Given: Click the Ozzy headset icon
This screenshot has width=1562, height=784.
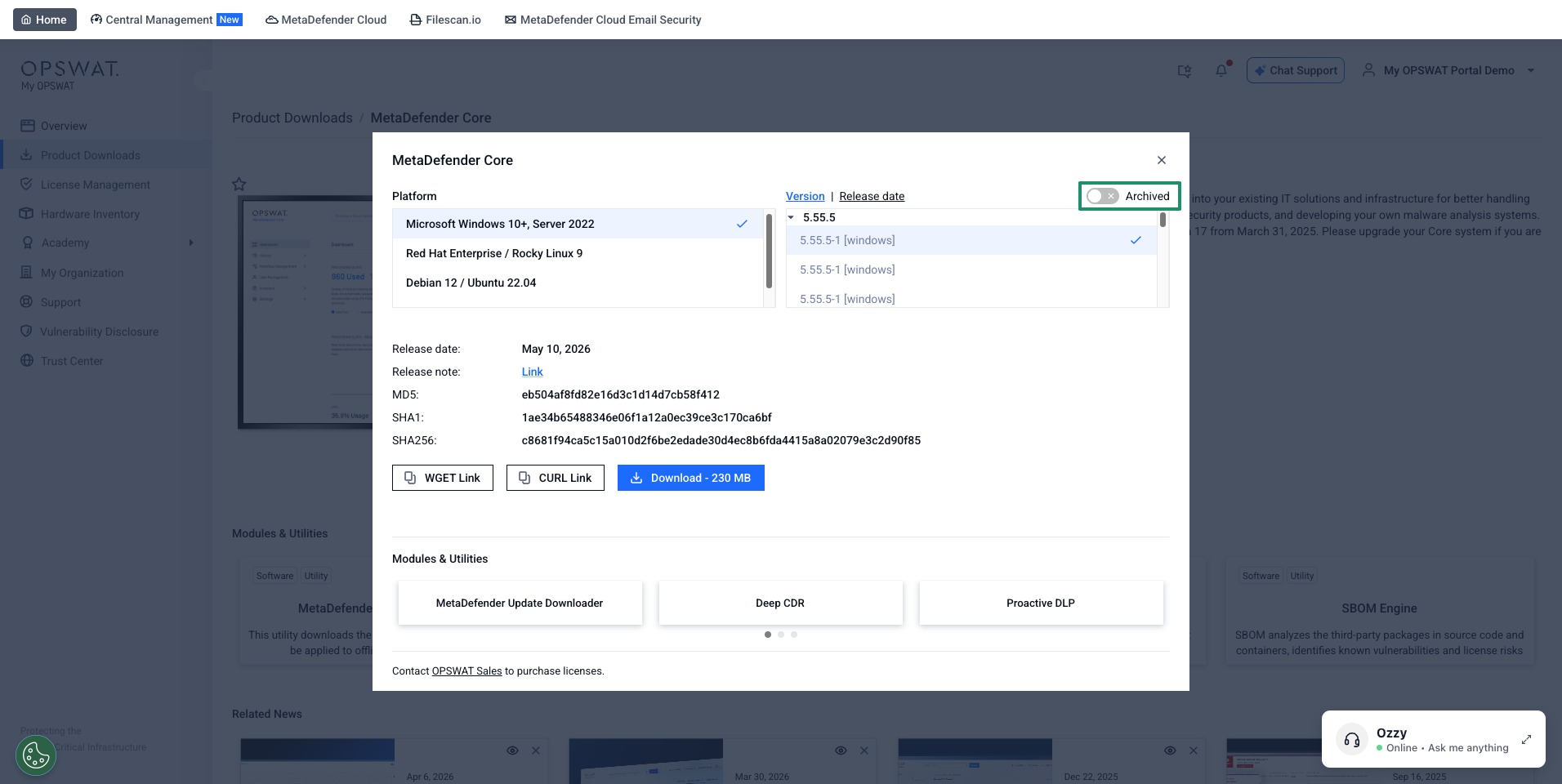Looking at the screenshot, I should (1352, 740).
